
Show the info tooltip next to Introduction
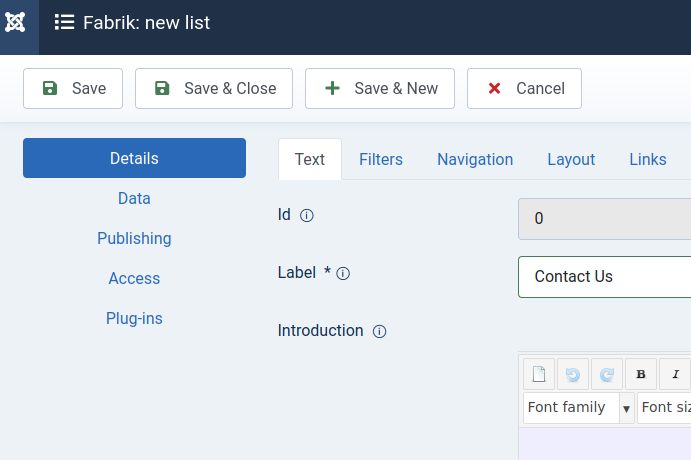point(379,331)
